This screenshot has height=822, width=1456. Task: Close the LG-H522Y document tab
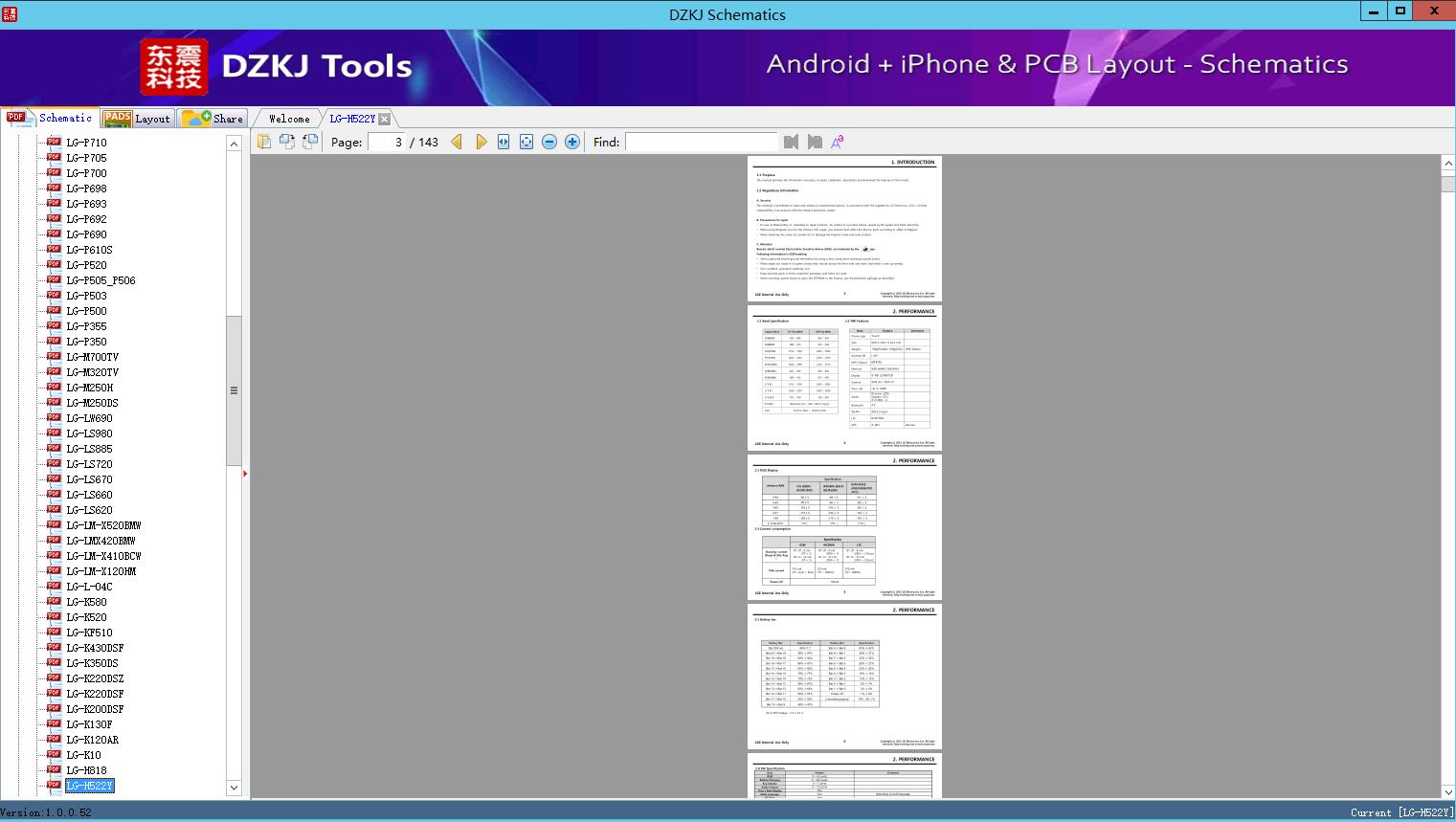click(x=384, y=119)
